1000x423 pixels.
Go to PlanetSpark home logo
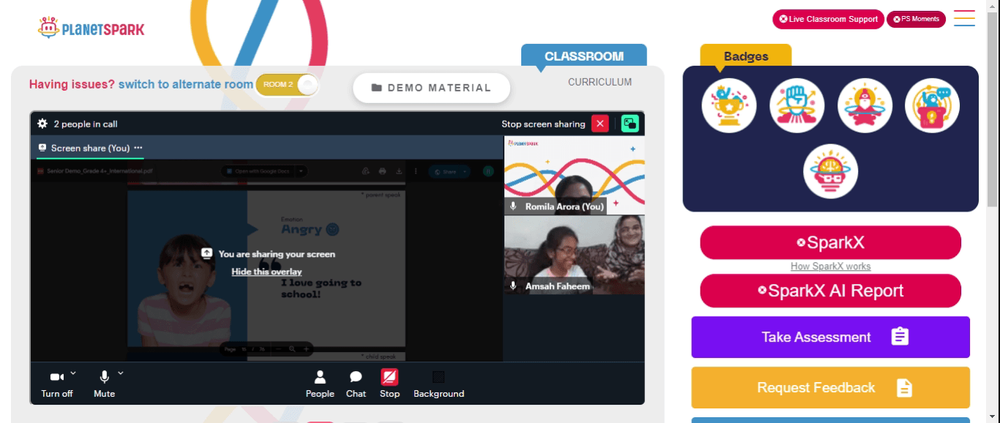click(x=91, y=28)
